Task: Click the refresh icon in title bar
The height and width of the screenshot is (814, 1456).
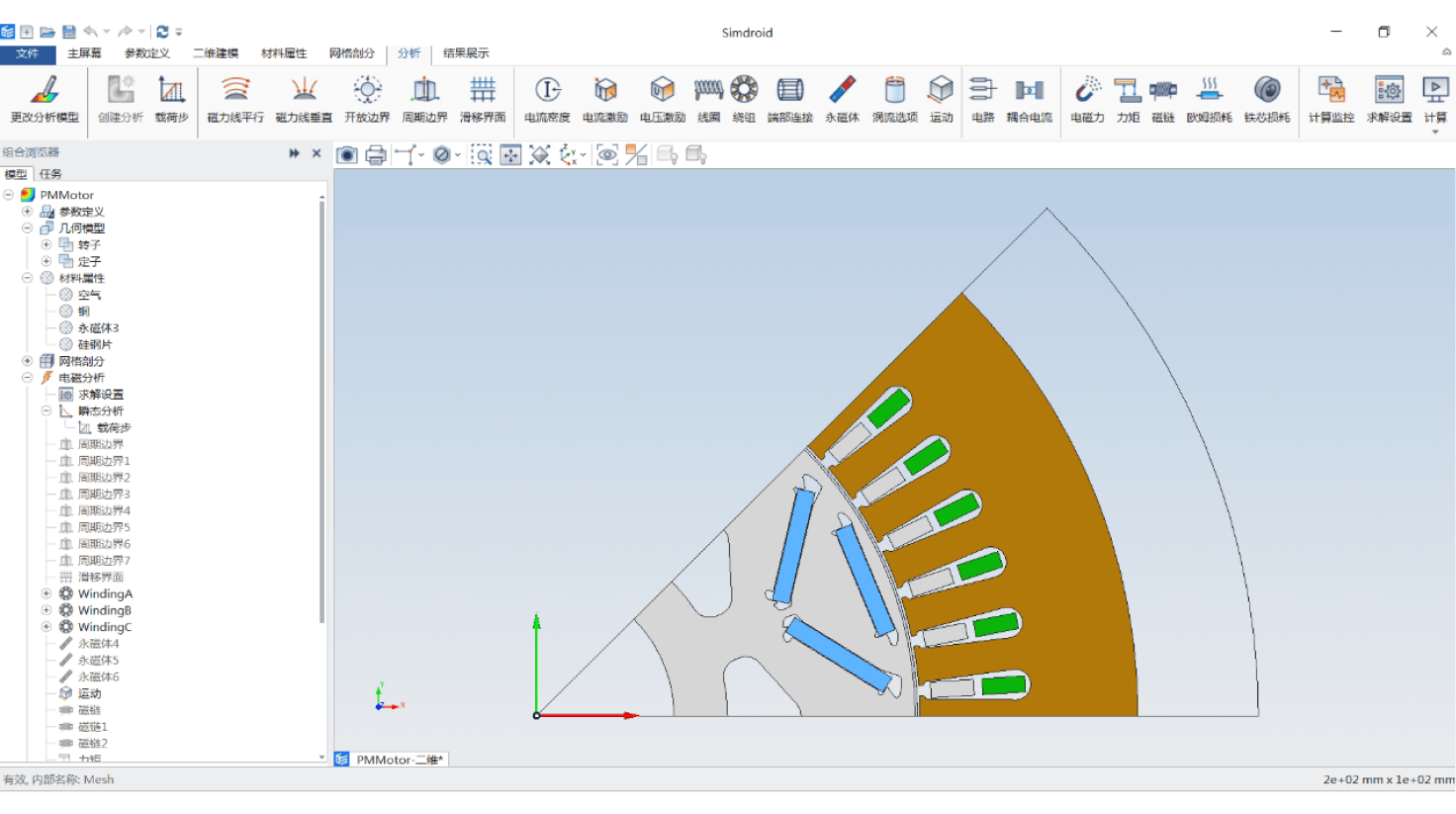Action: [162, 32]
